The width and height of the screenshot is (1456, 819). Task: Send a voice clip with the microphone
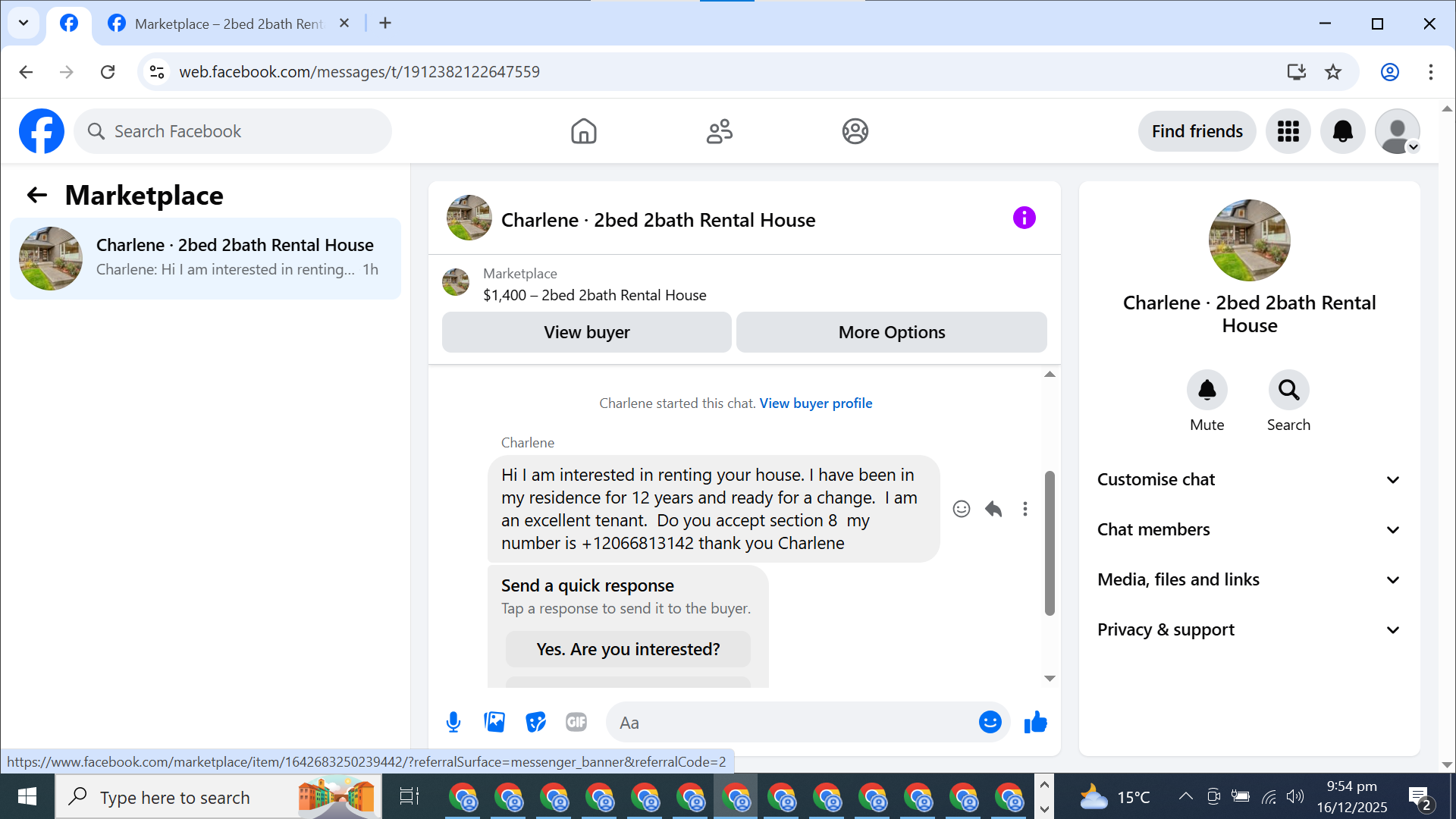coord(453,723)
